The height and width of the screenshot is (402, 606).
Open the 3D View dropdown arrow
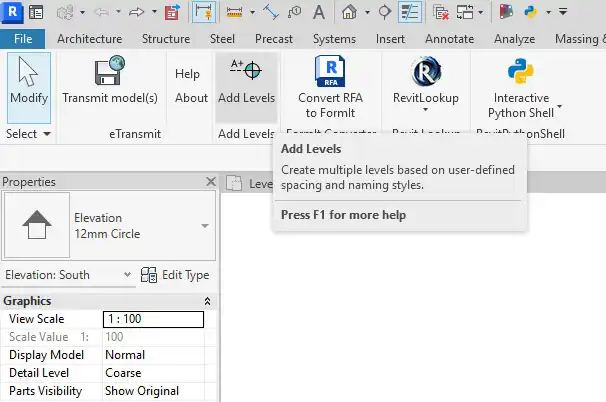[367, 12]
